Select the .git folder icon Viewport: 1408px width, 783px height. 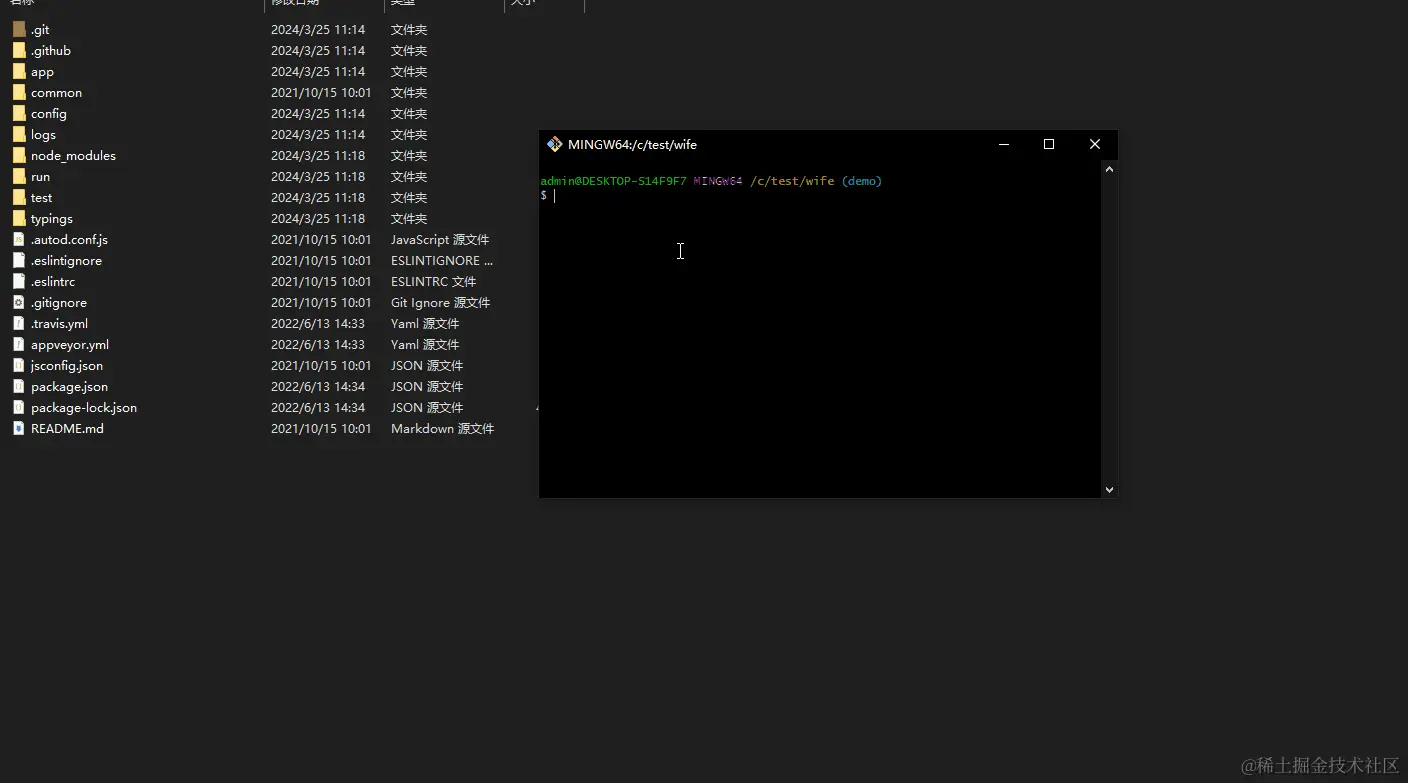[x=19, y=30]
